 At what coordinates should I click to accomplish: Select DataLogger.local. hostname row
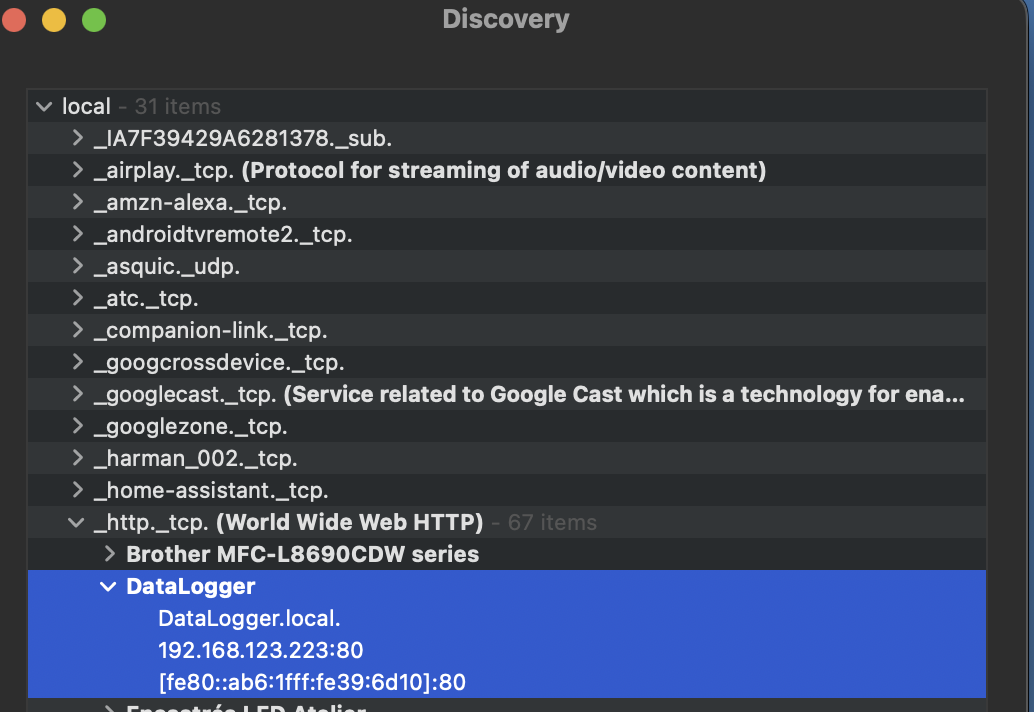click(249, 618)
